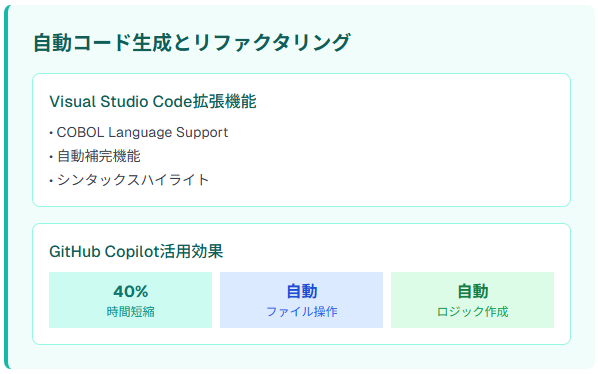
Task: Select the Visual Studio Code拡張機能 card title
Action: click(x=153, y=102)
